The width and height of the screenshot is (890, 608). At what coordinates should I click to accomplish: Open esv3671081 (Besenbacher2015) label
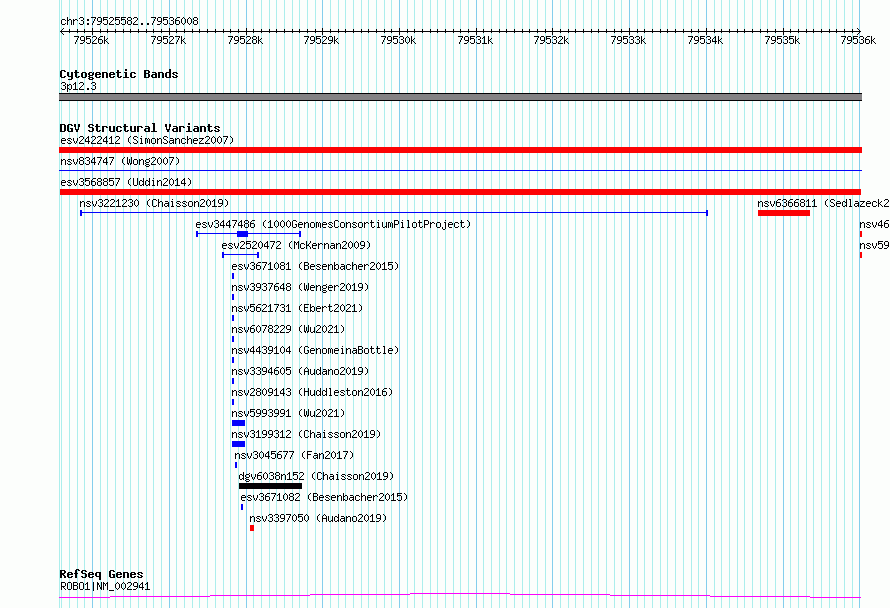pos(315,266)
